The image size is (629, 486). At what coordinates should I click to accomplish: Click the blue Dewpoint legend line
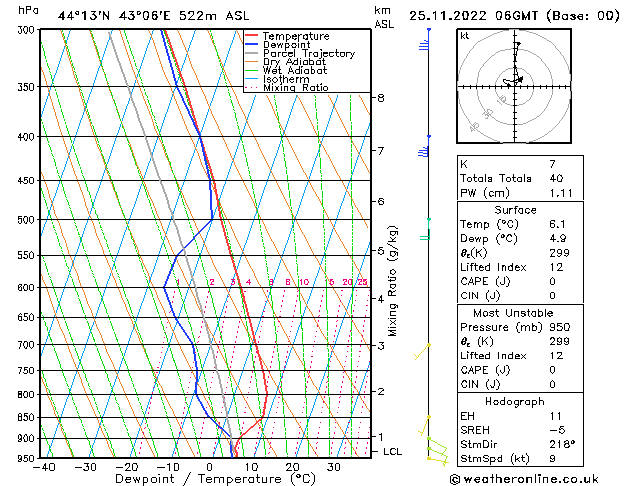(251, 45)
